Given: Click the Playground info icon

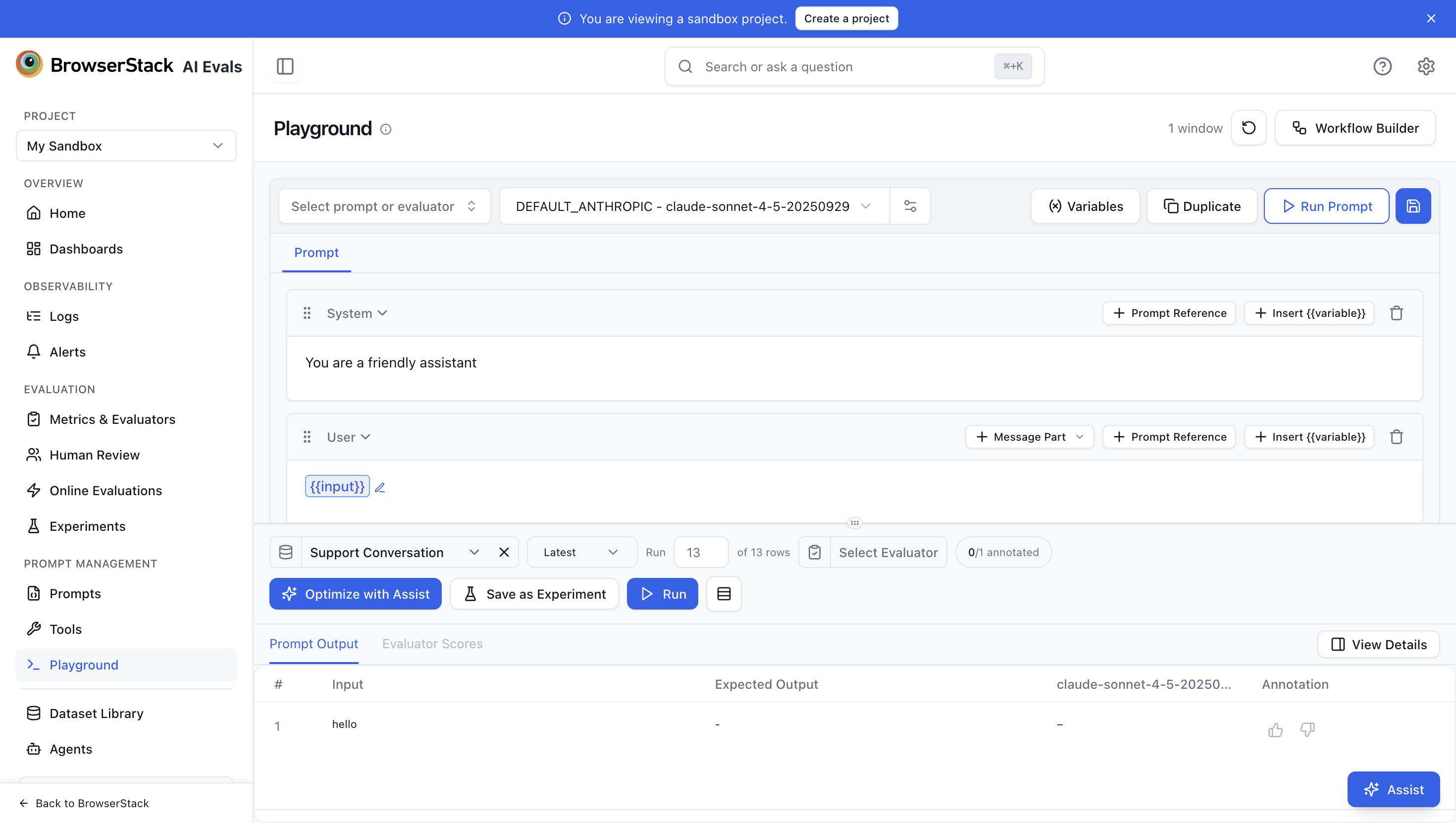Looking at the screenshot, I should coord(386,129).
